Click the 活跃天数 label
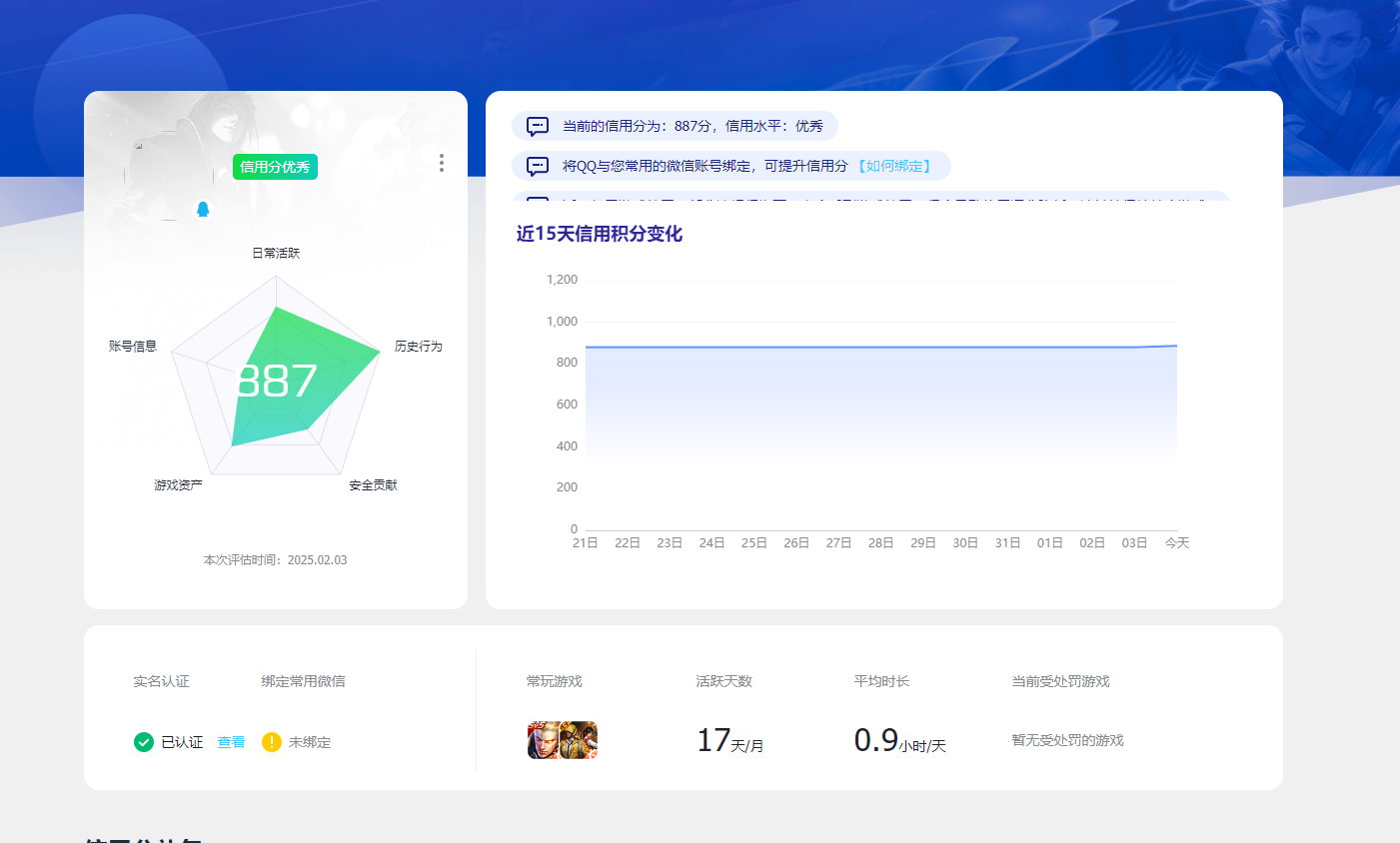The image size is (1400, 843). [x=724, y=681]
